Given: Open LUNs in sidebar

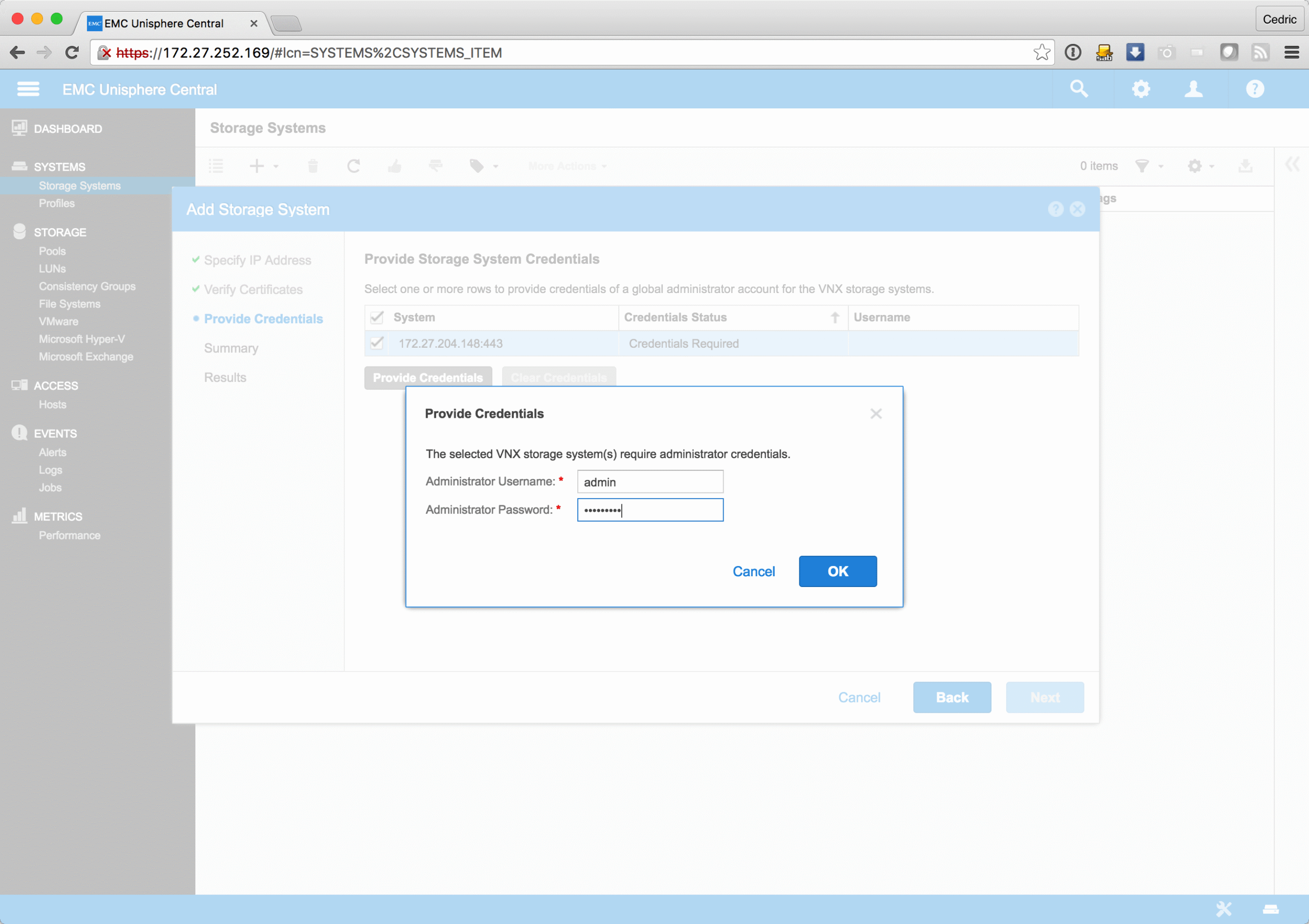Looking at the screenshot, I should (53, 268).
